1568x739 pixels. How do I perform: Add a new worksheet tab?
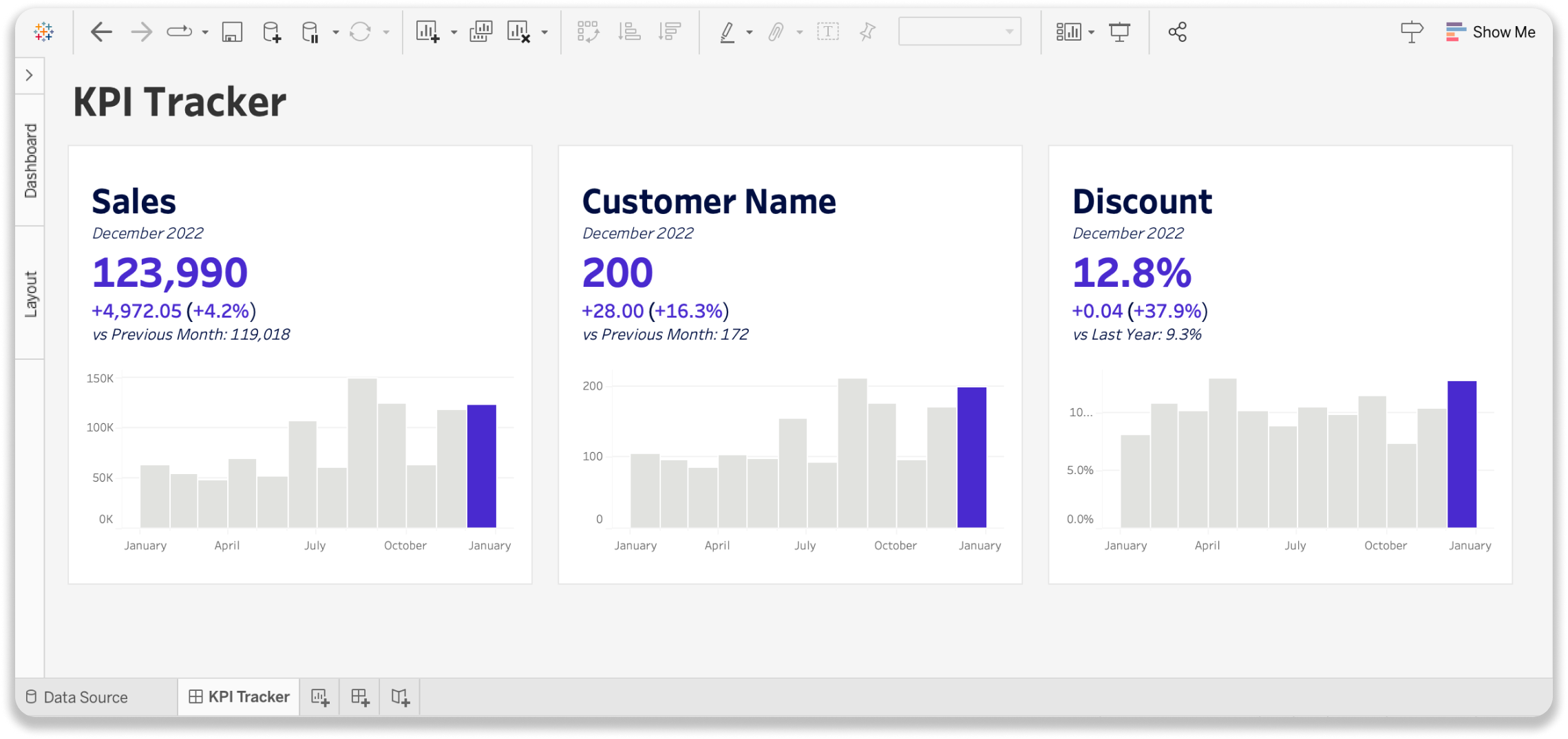pyautogui.click(x=320, y=697)
